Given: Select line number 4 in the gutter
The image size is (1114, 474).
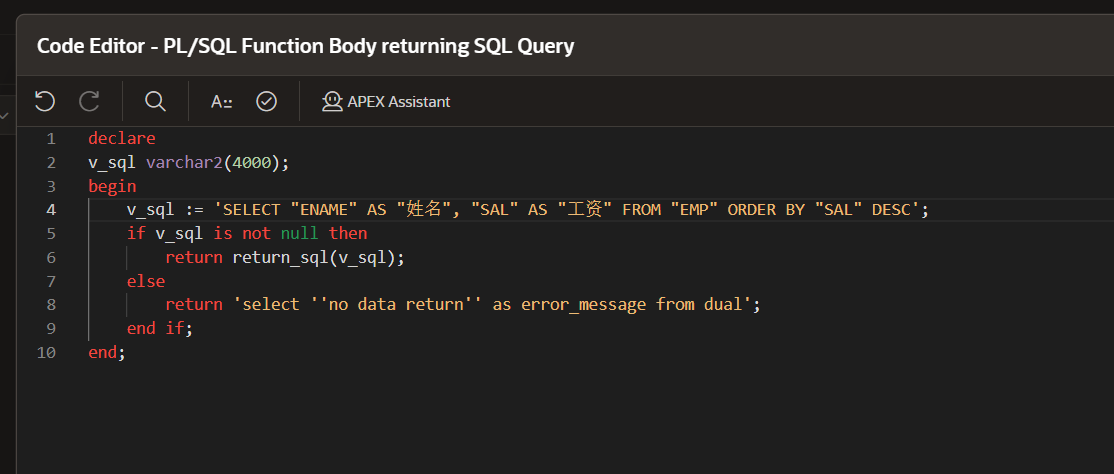Looking at the screenshot, I should point(50,210).
